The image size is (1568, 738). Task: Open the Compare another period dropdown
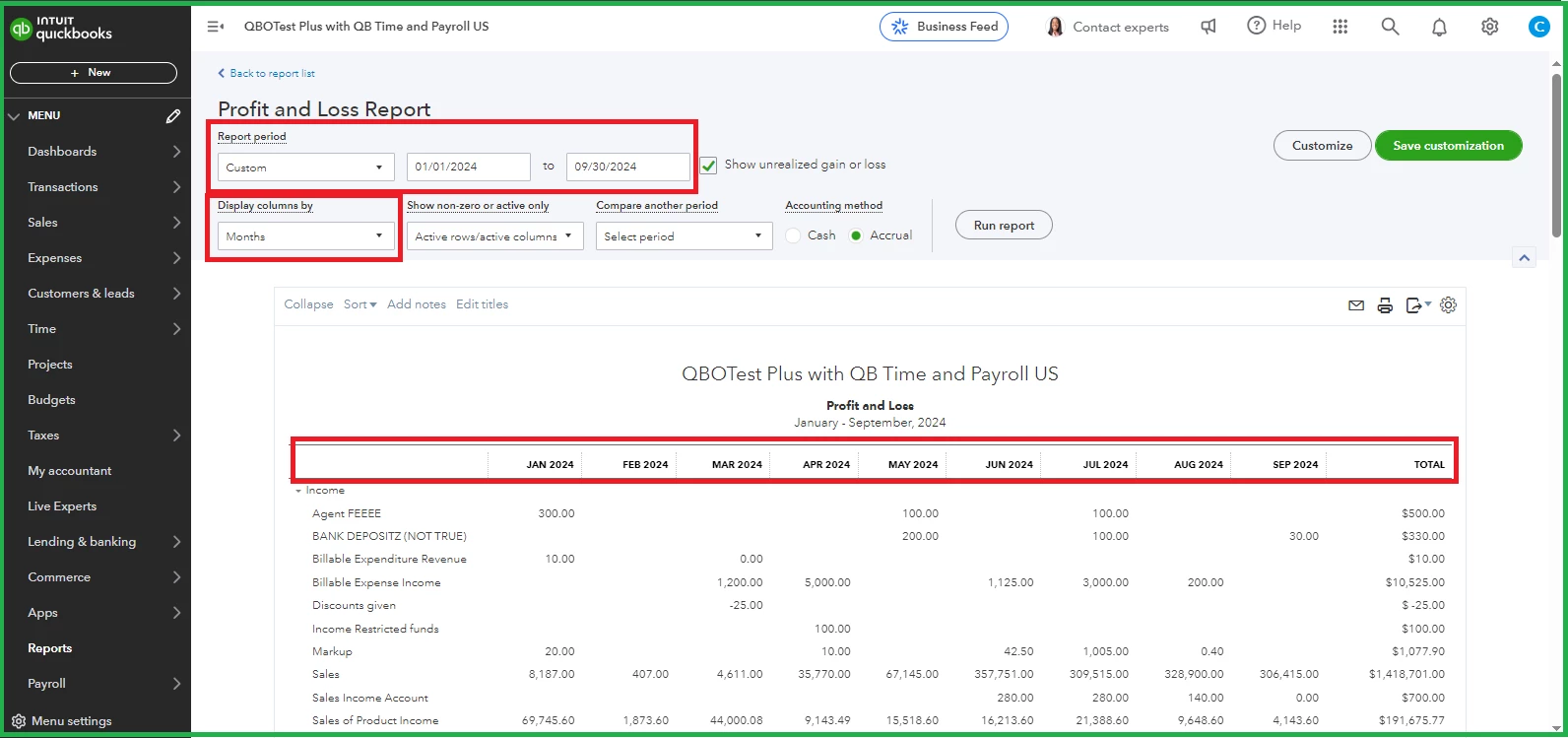685,236
